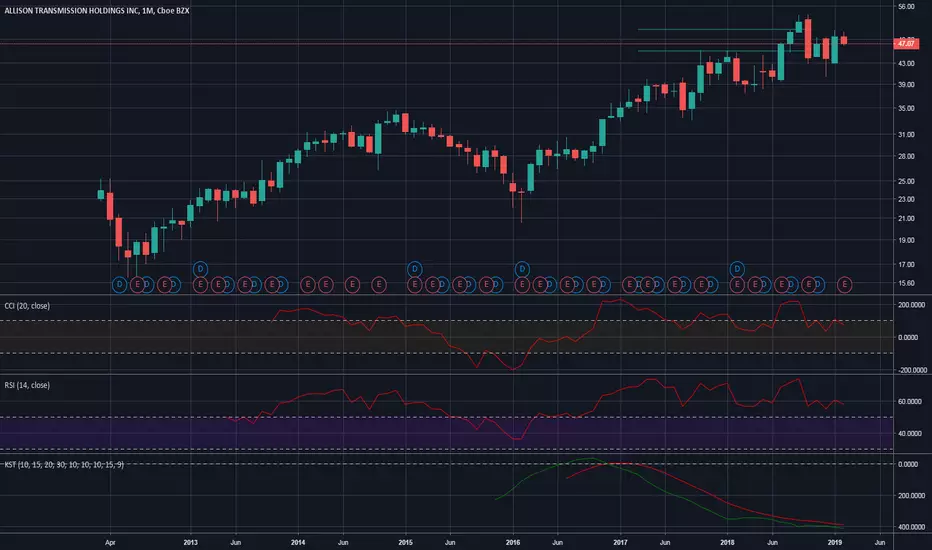This screenshot has height=550, width=932.
Task: Click the first E earnings marker of 2014
Action: [307, 285]
